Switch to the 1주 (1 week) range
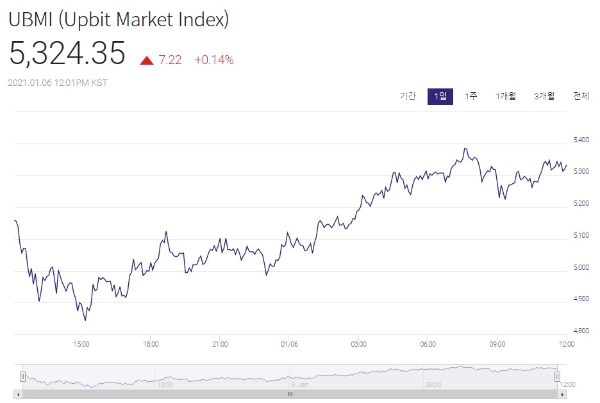600x403 pixels. point(472,96)
